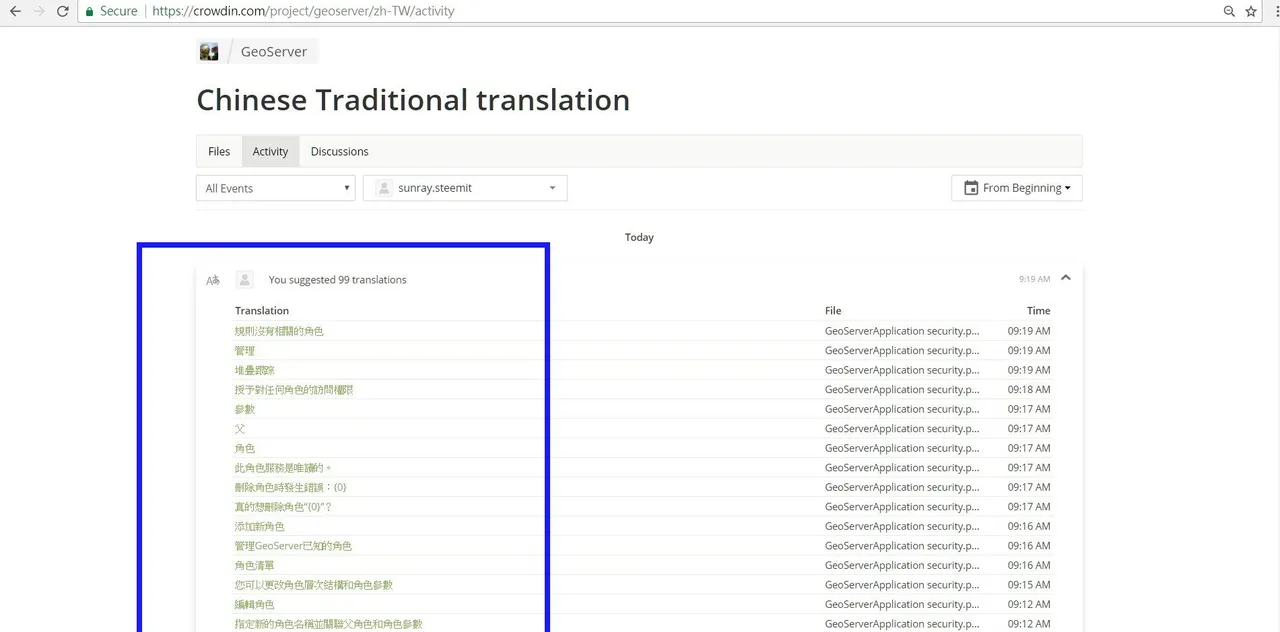The image size is (1280, 632).
Task: Open translation '添加新角色' link
Action: pyautogui.click(x=260, y=526)
